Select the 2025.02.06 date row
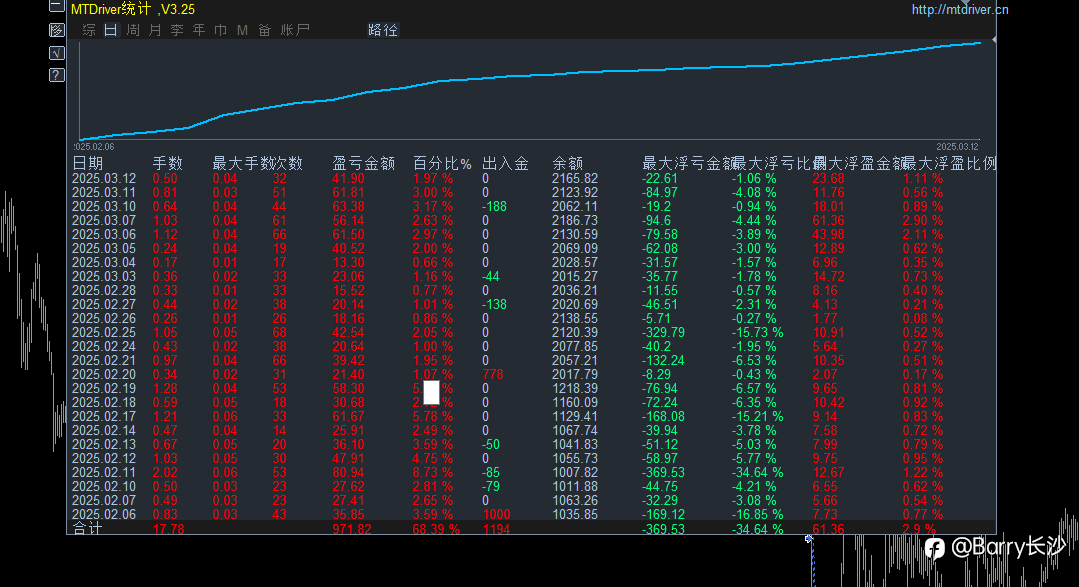1079x587 pixels. pyautogui.click(x=104, y=515)
